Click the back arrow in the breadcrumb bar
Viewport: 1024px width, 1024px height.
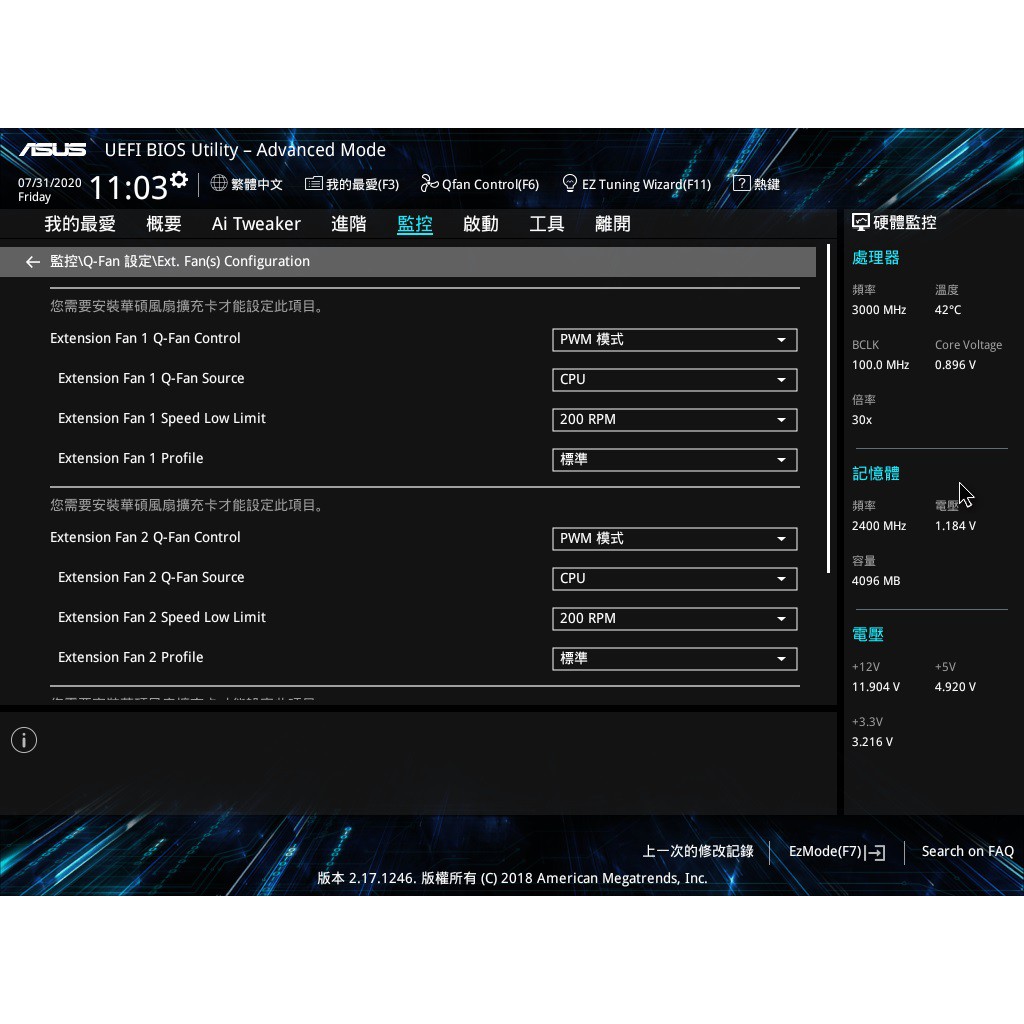(33, 262)
